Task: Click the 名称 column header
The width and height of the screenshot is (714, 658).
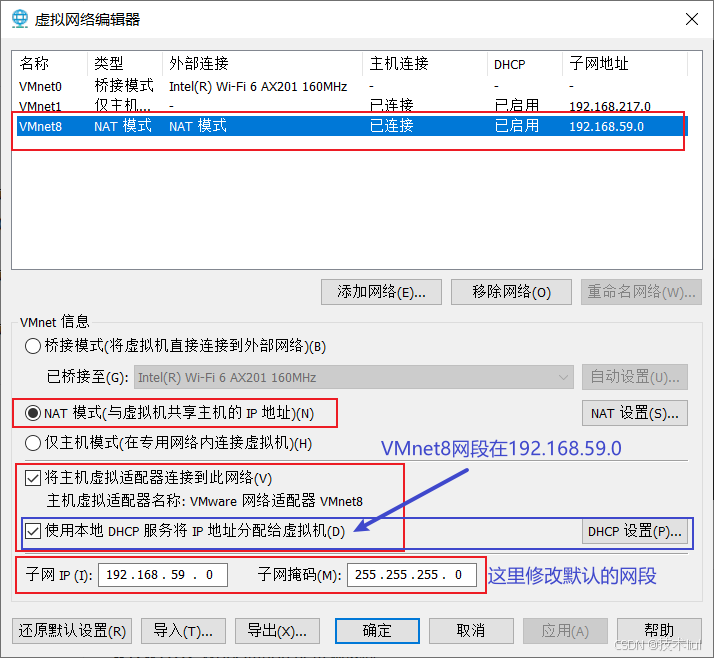Action: (50, 63)
